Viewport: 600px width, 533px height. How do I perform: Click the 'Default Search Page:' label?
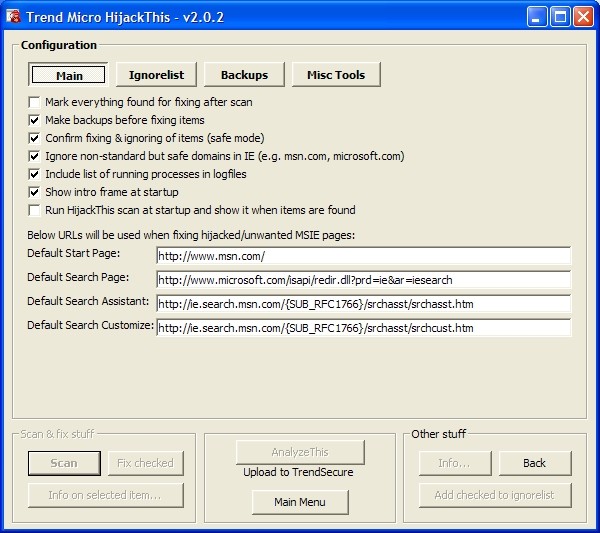[78, 277]
